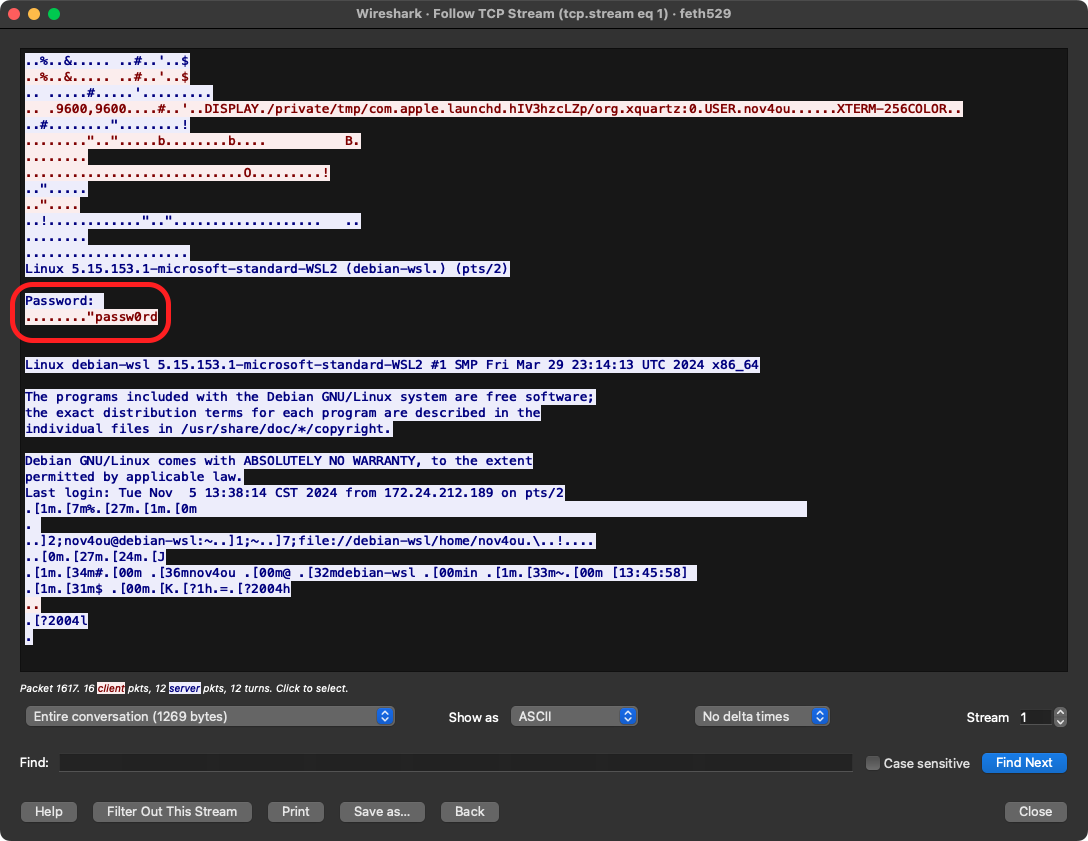Filter Out This Stream from capture

(x=172, y=811)
